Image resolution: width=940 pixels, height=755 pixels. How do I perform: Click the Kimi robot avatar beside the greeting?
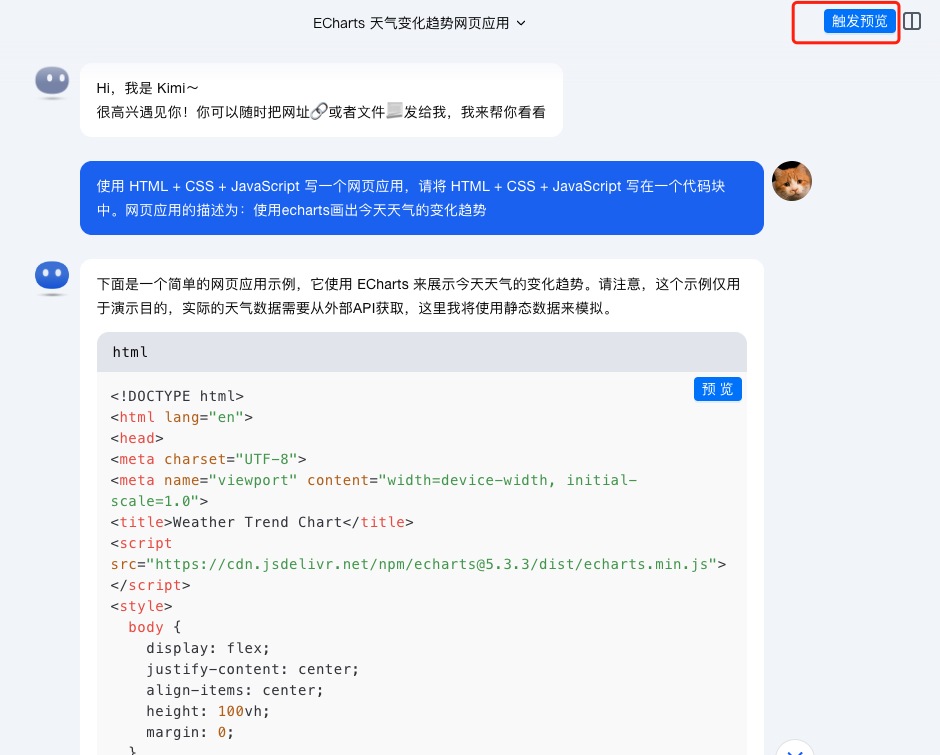point(52,82)
